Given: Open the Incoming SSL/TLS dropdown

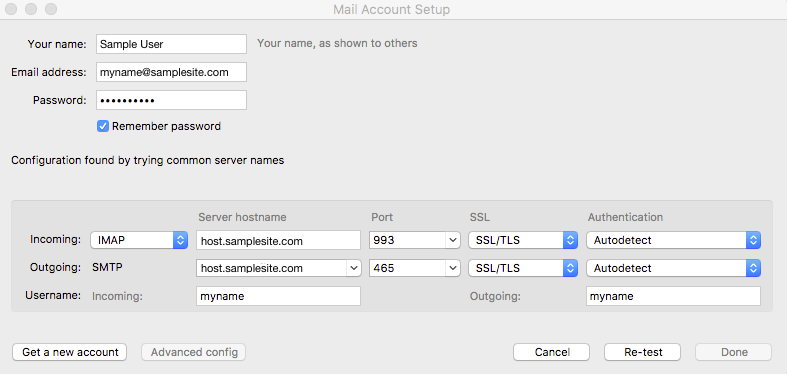Looking at the screenshot, I should [x=522, y=240].
